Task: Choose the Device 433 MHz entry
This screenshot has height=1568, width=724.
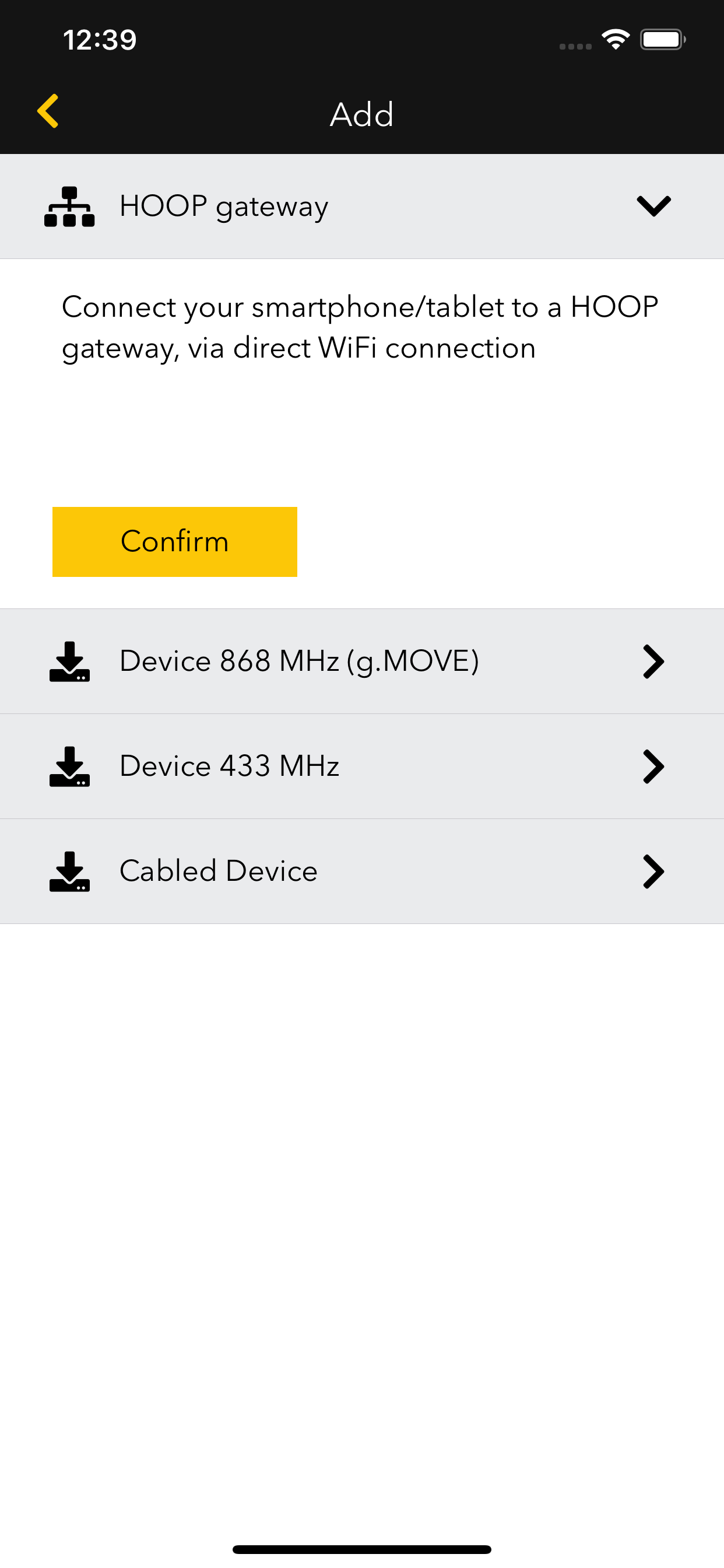Action: 229,766
